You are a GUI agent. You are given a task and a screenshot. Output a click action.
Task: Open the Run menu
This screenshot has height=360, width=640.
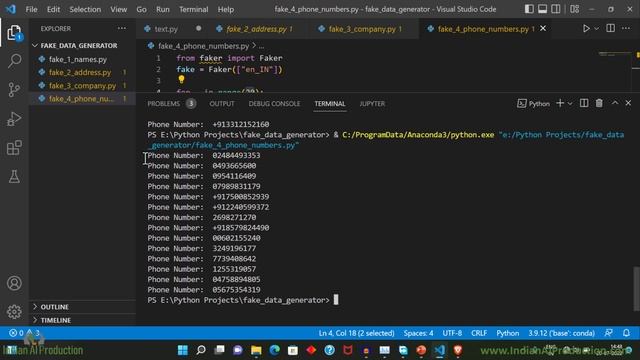pyautogui.click(x=162, y=9)
